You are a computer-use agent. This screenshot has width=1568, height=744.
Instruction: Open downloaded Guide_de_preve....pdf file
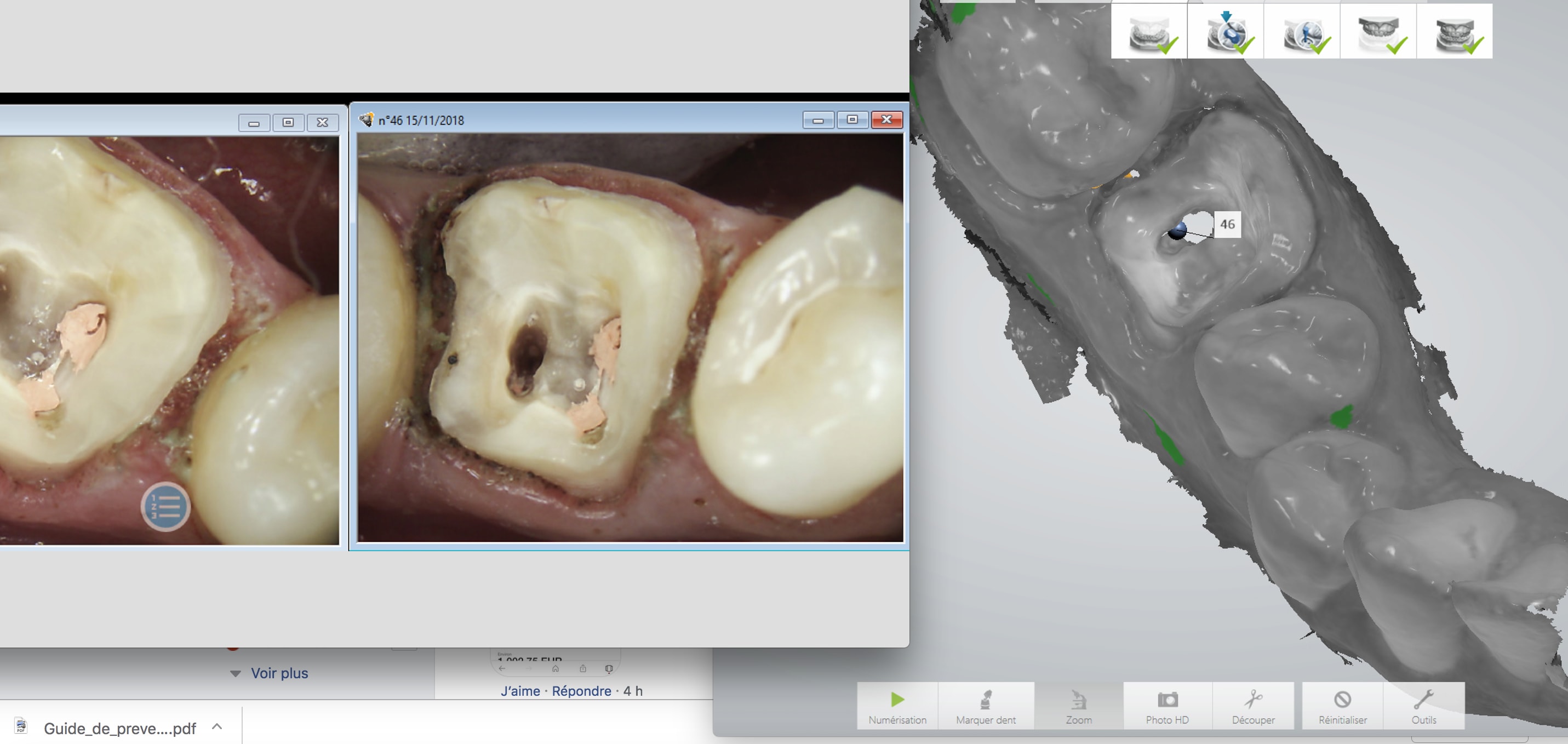119,728
